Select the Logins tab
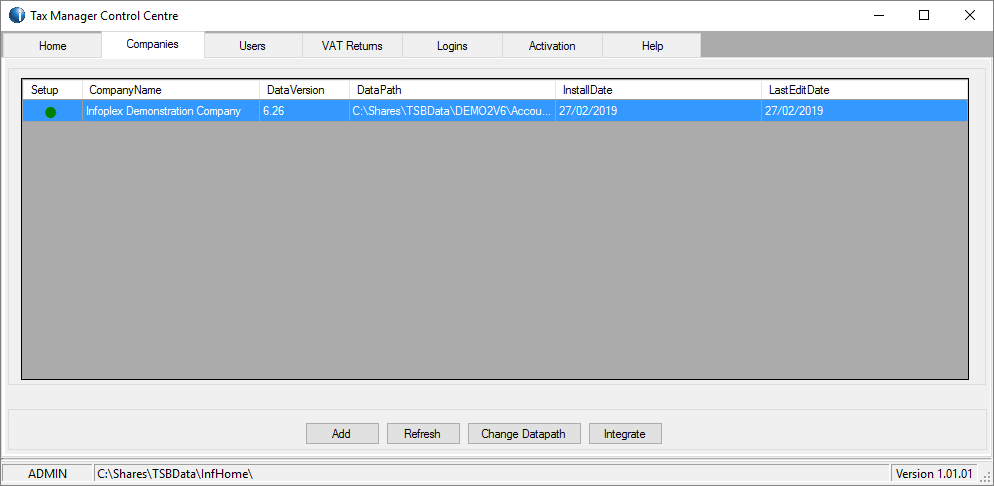Image resolution: width=994 pixels, height=486 pixels. [452, 46]
